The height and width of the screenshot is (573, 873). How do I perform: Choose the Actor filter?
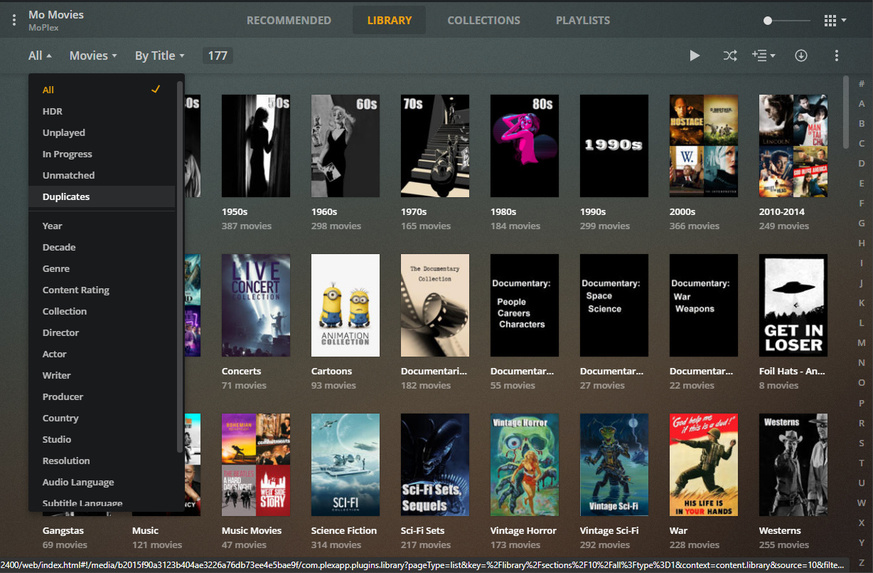[x=102, y=354]
